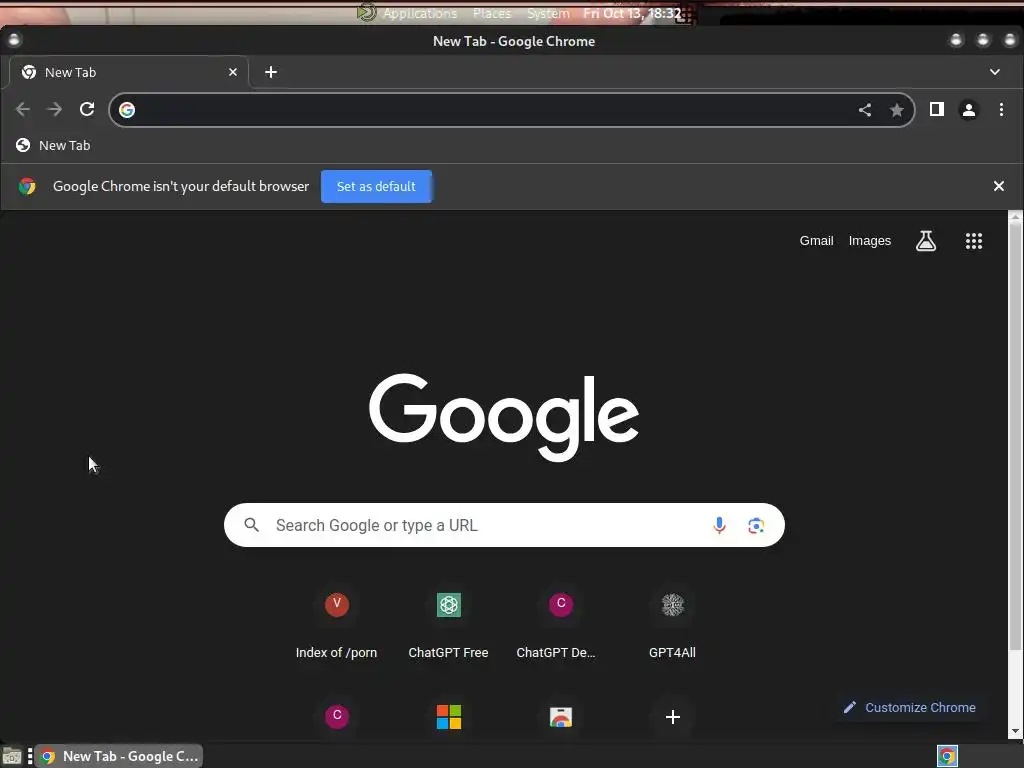Image resolution: width=1024 pixels, height=768 pixels.
Task: Open the System menu in top panel
Action: tap(548, 13)
